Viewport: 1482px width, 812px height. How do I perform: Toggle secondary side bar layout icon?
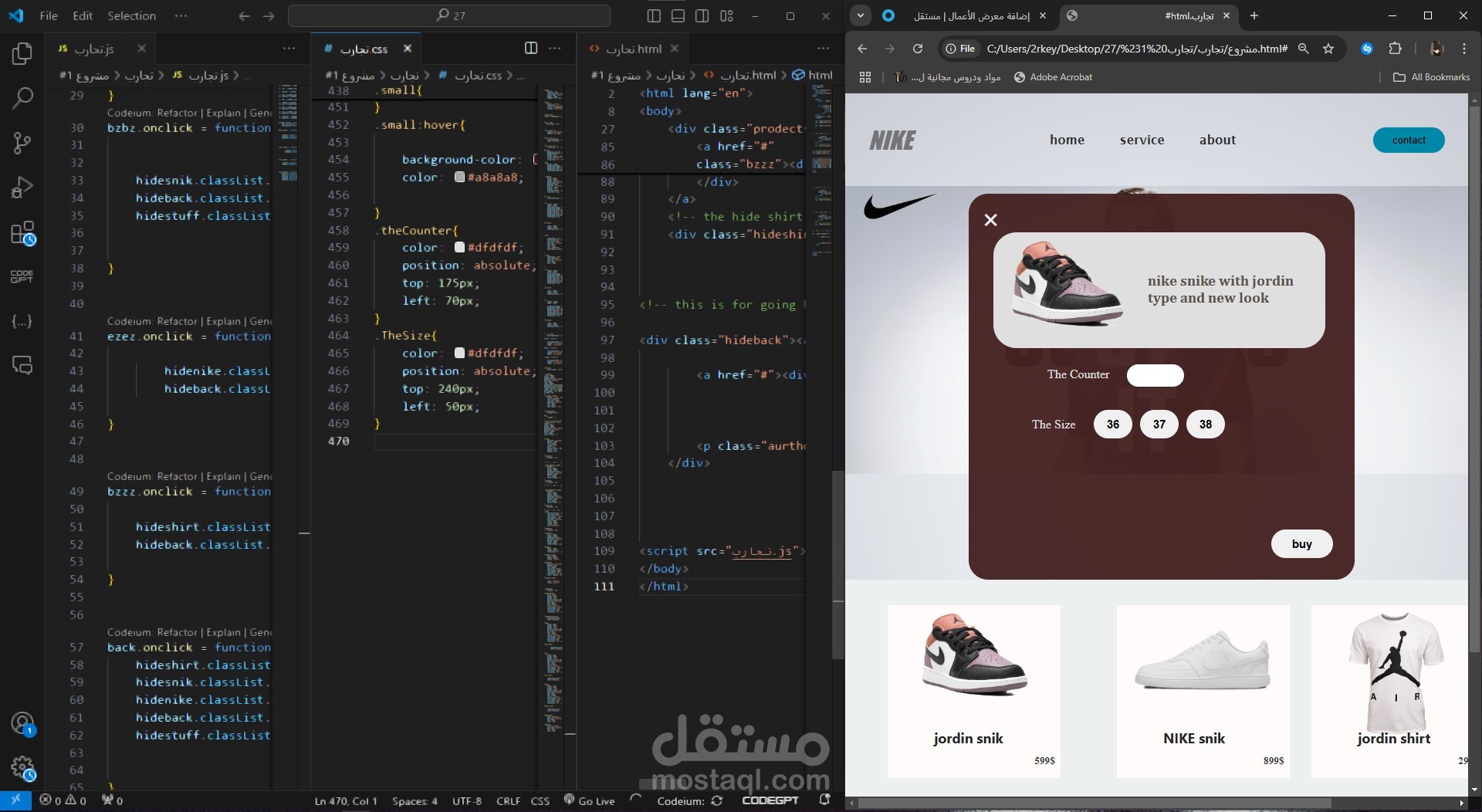click(702, 15)
